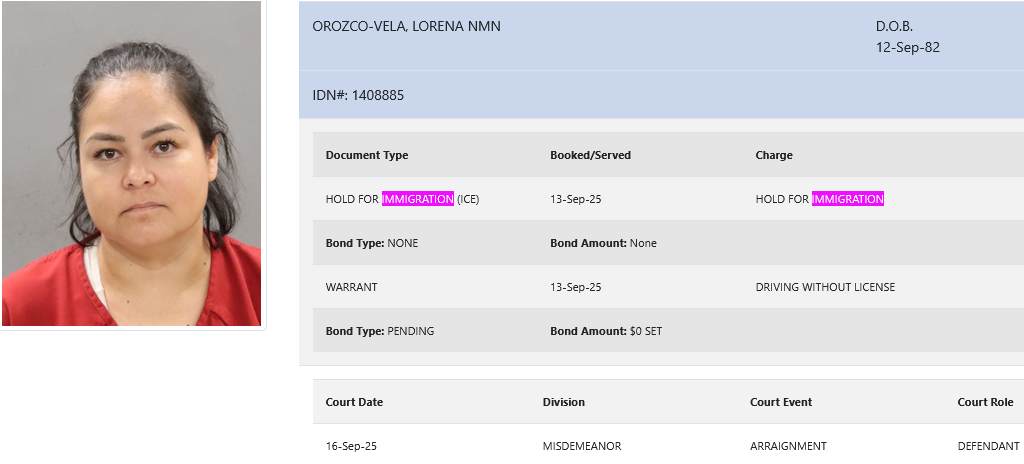The height and width of the screenshot is (464, 1024).
Task: Click DRIVING WITHOUT LICENSE charge
Action: (825, 287)
